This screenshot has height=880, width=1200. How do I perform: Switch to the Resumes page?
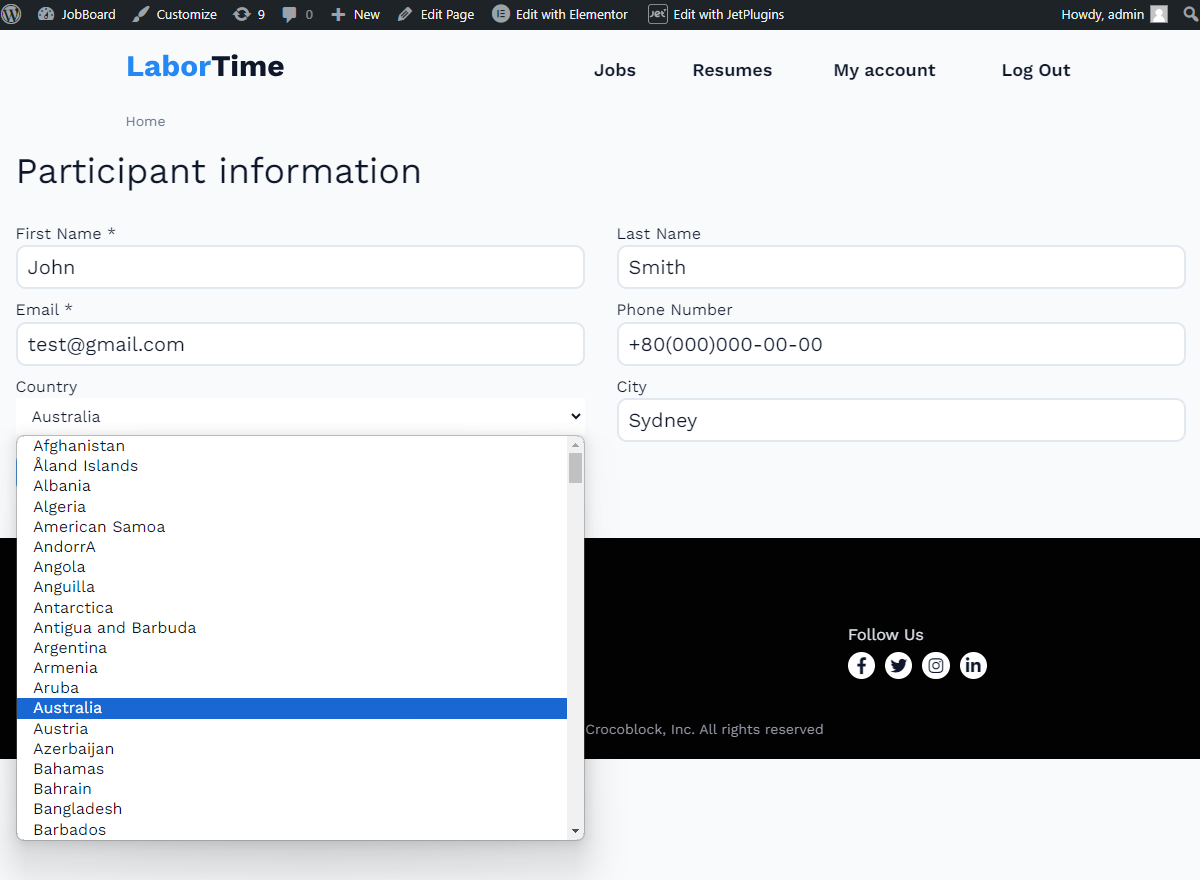(732, 70)
